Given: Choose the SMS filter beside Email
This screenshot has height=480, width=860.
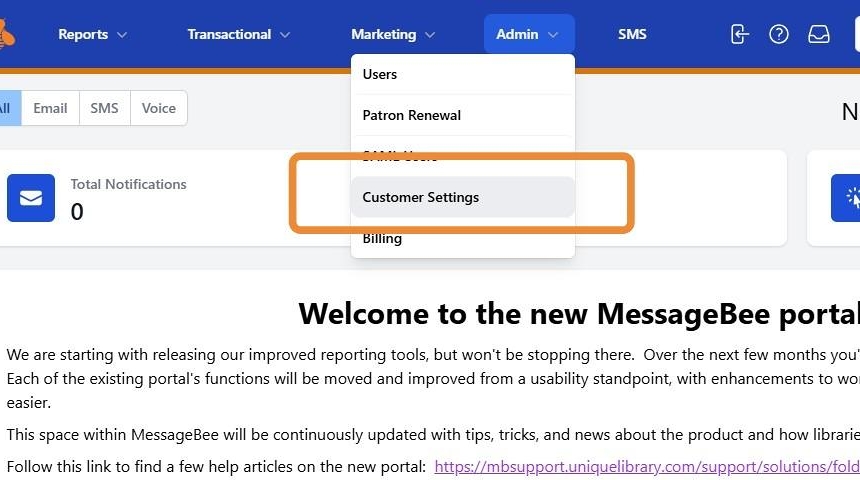Looking at the screenshot, I should point(104,108).
